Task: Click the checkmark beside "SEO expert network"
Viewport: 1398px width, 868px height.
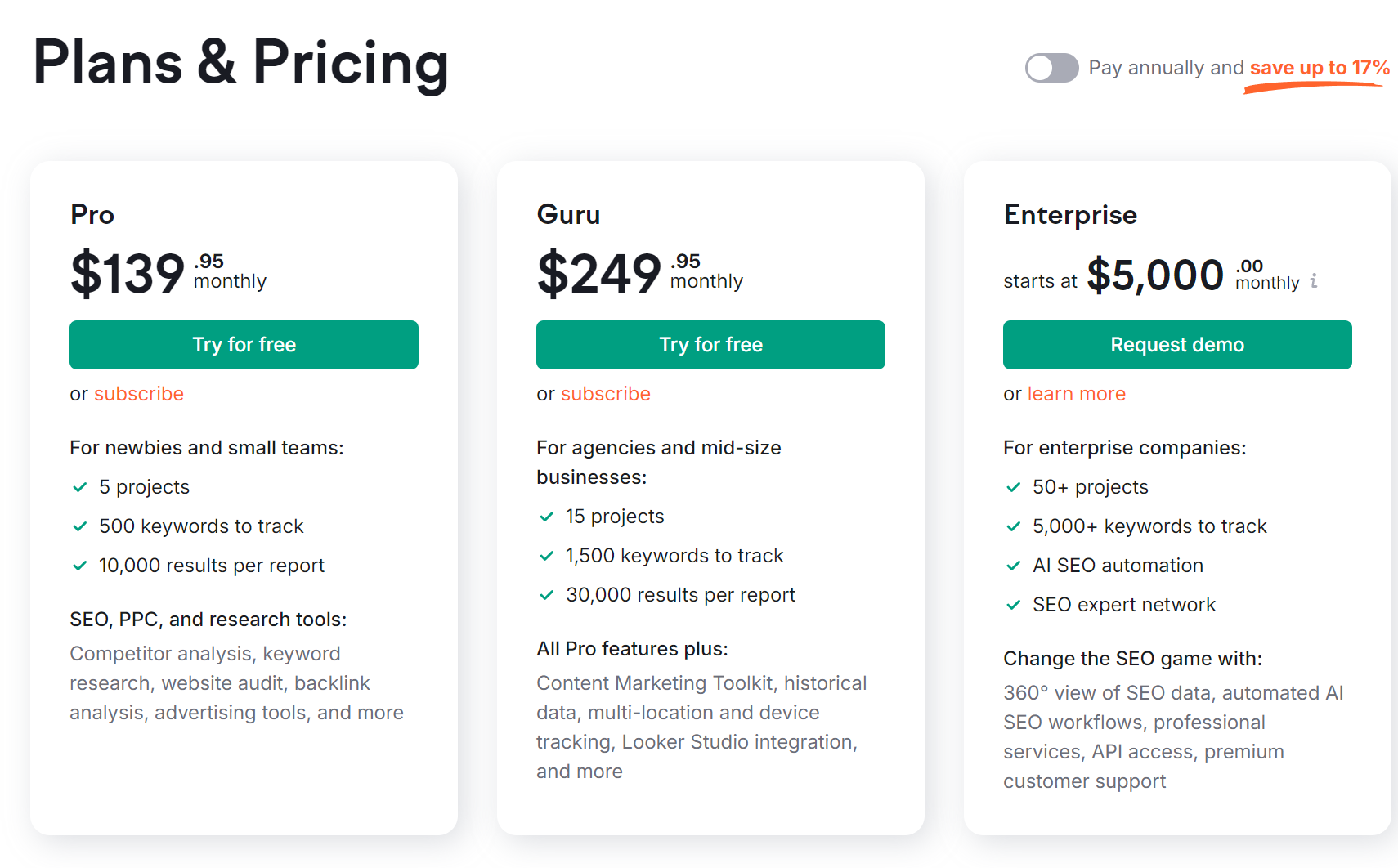Action: (1014, 604)
